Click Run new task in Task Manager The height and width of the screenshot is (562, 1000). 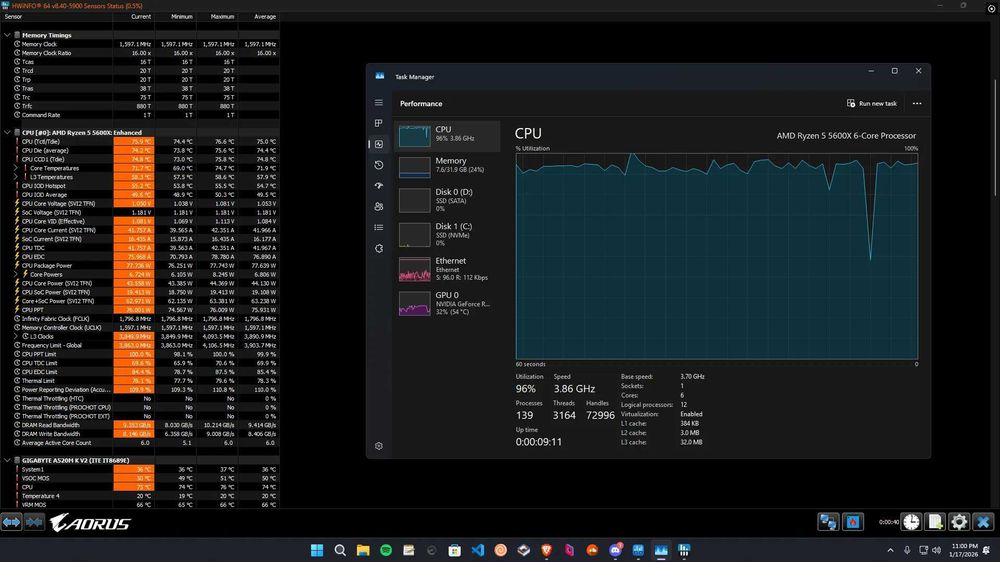point(871,103)
